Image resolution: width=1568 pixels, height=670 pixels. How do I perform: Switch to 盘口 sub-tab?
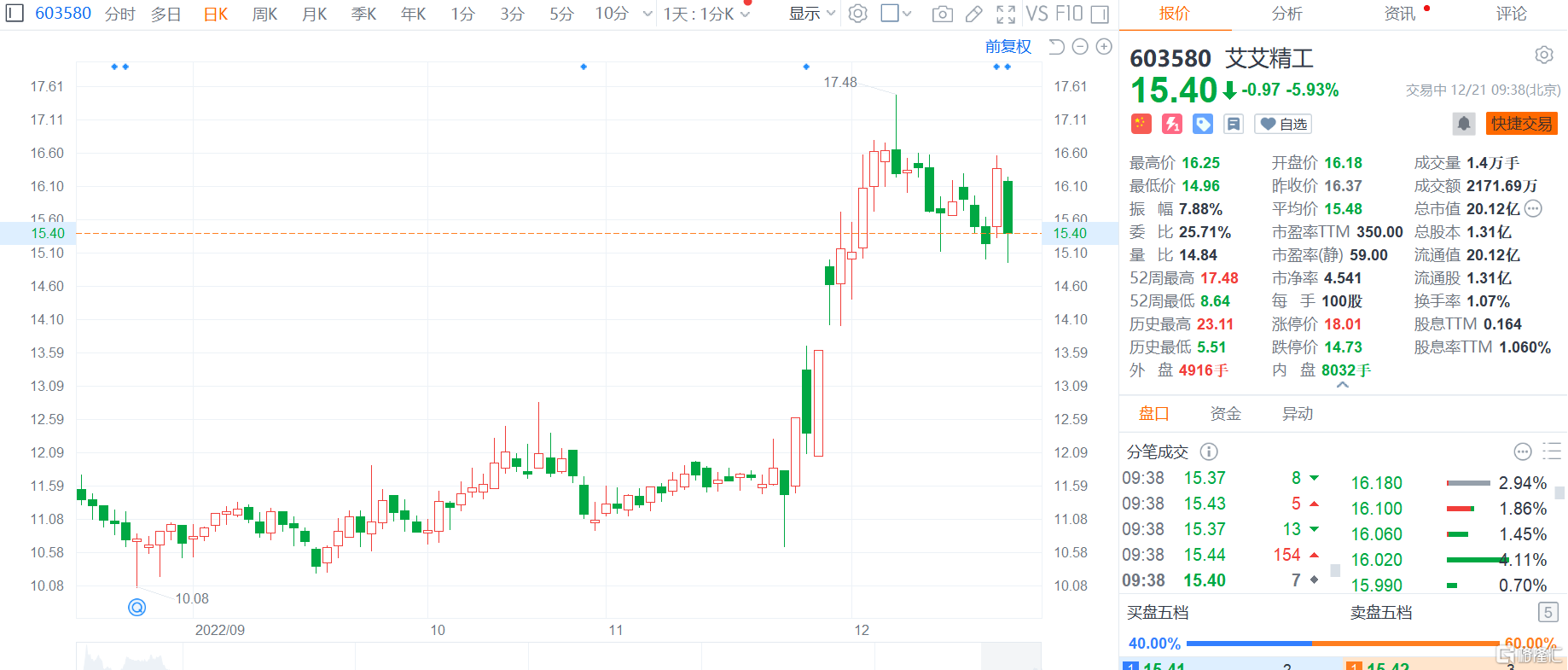(1154, 414)
